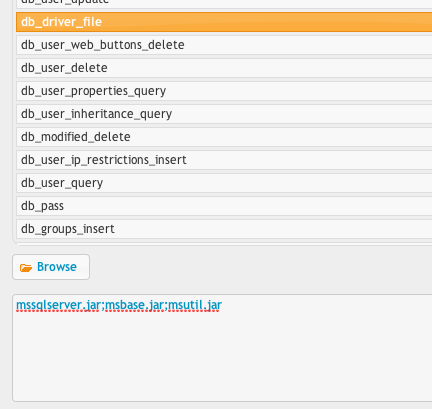Select db_user_query list row
This screenshot has width=432, height=409.
pos(224,183)
